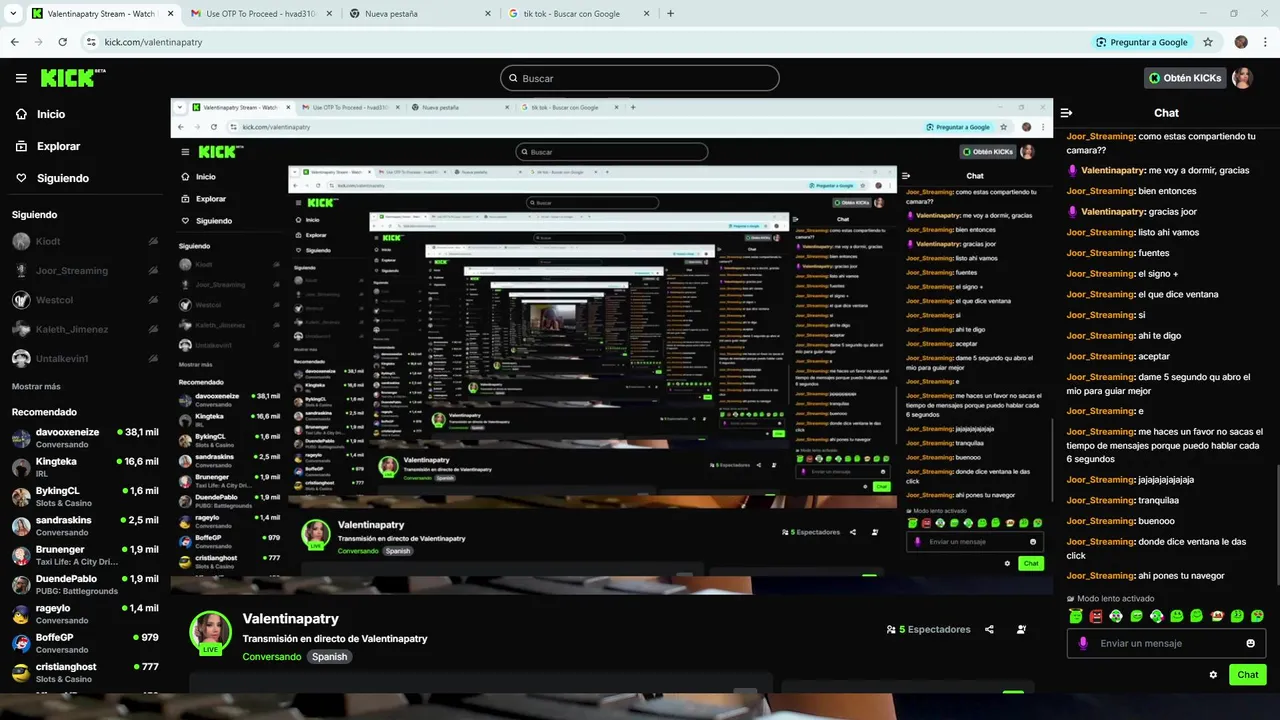This screenshot has height=720, width=1280.
Task: Click the Recomendado heading in the page sidebar
Action: [44, 412]
